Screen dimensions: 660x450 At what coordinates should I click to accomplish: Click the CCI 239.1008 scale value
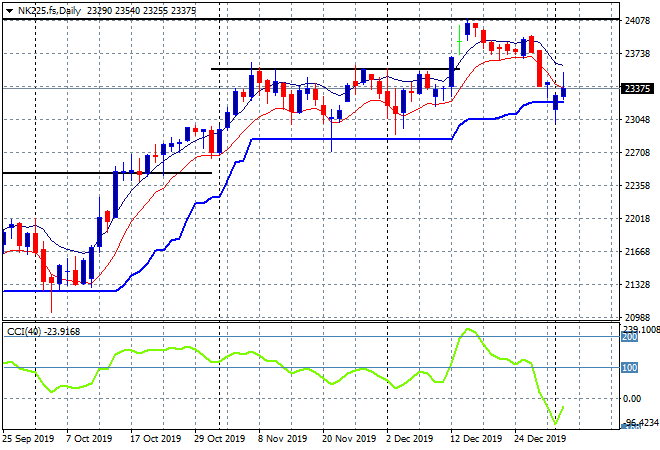pos(641,329)
